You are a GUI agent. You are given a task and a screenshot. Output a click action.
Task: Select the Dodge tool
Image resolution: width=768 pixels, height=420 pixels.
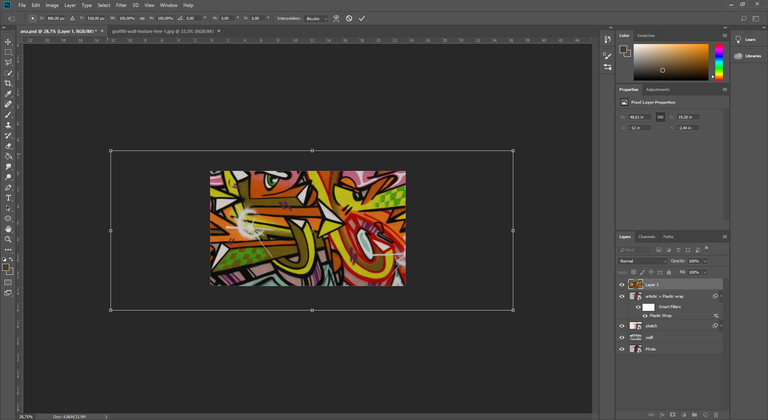pyautogui.click(x=8, y=177)
